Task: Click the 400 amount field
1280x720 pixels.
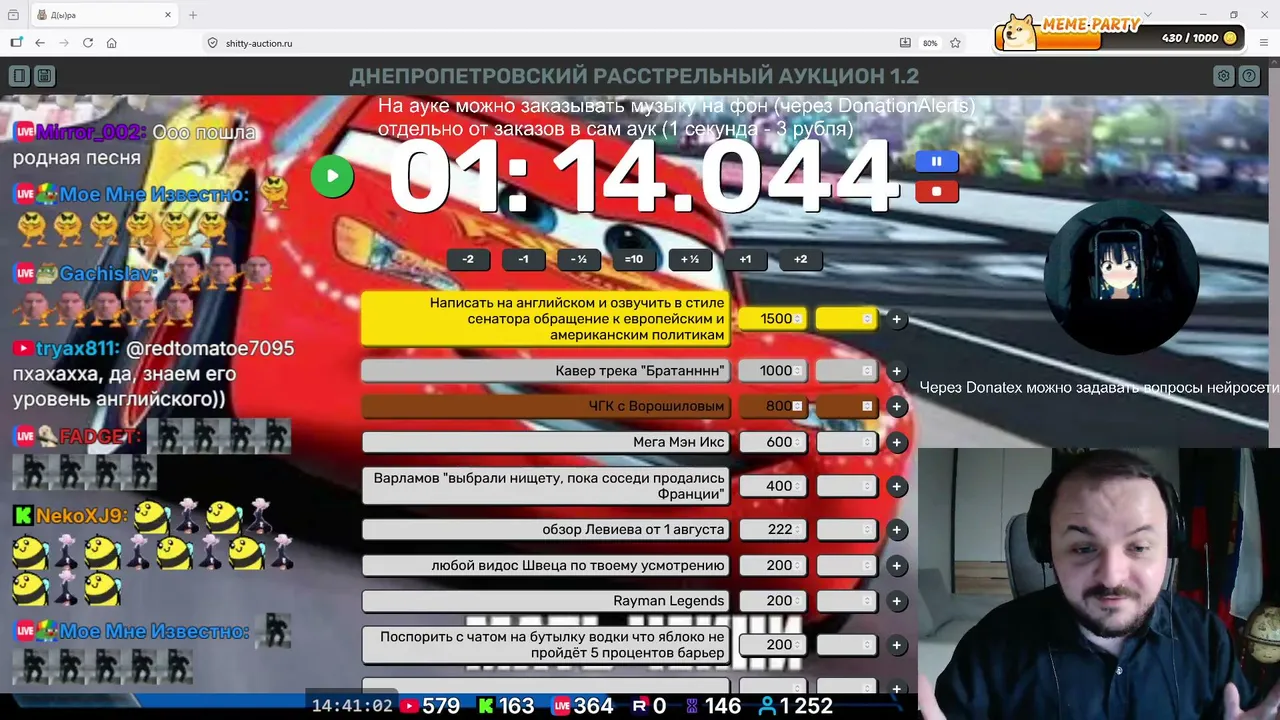Action: 772,486
